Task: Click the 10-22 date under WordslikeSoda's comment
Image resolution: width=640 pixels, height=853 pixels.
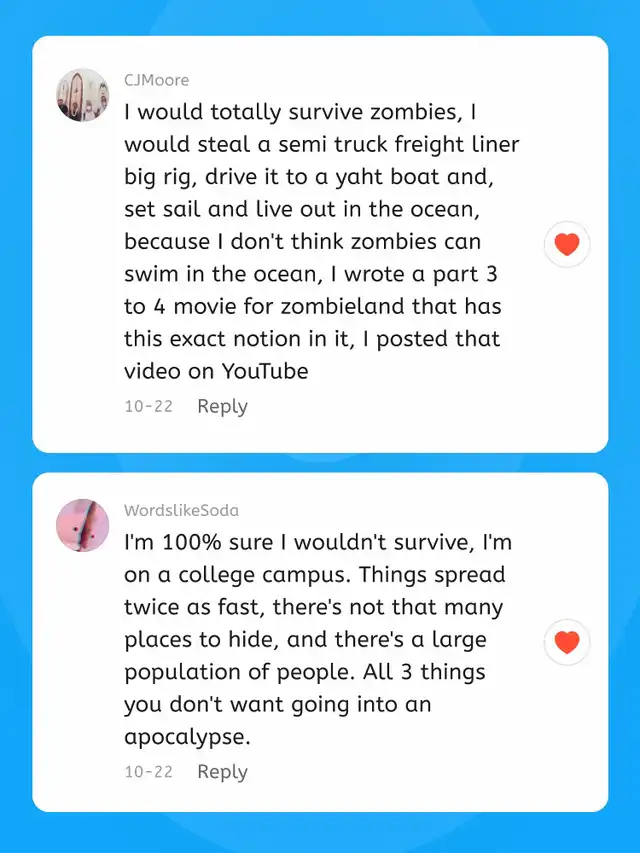Action: tap(148, 772)
